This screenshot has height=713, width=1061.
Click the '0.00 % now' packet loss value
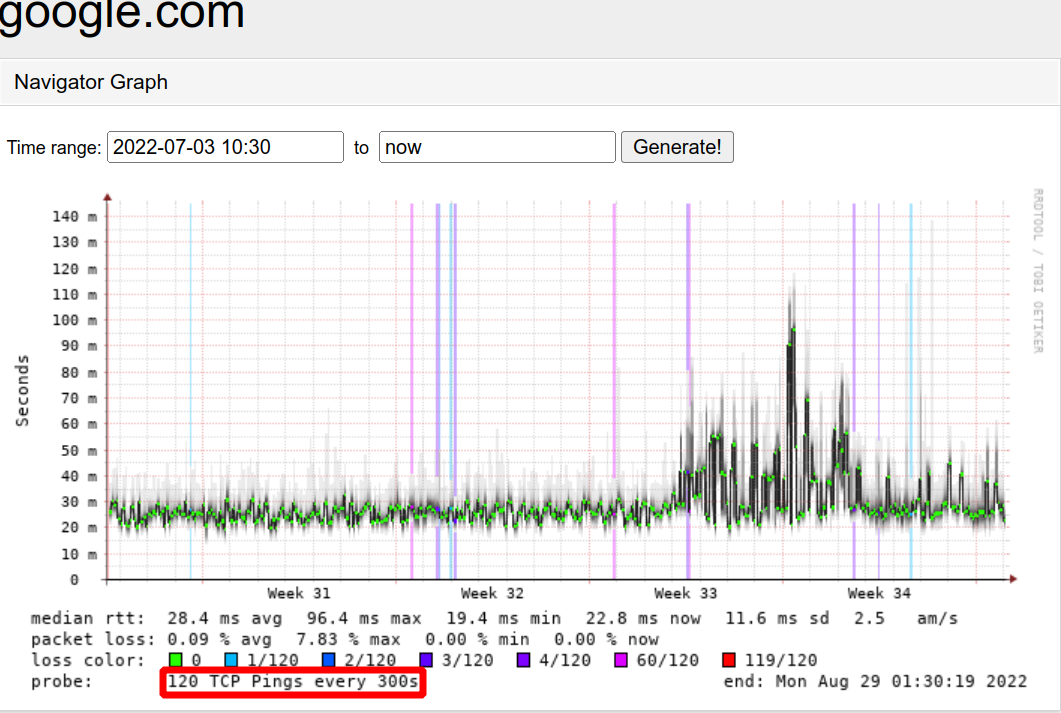point(606,639)
